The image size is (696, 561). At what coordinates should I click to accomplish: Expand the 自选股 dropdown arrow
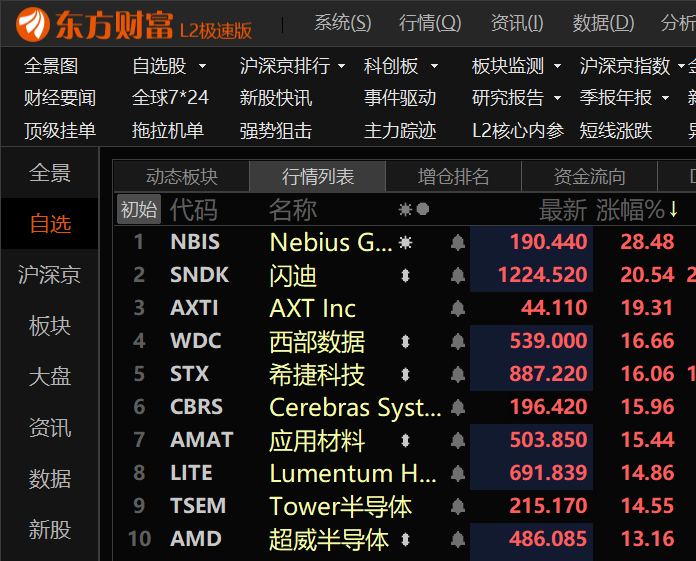pyautogui.click(x=202, y=67)
